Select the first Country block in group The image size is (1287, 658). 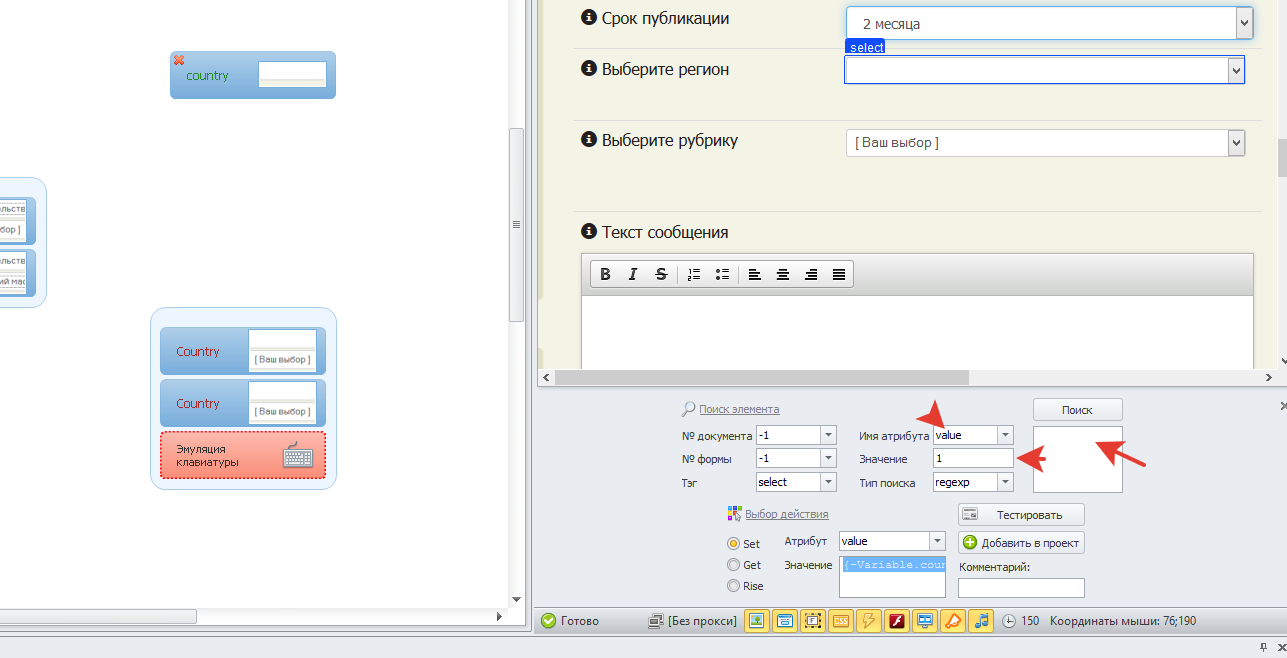(x=243, y=351)
